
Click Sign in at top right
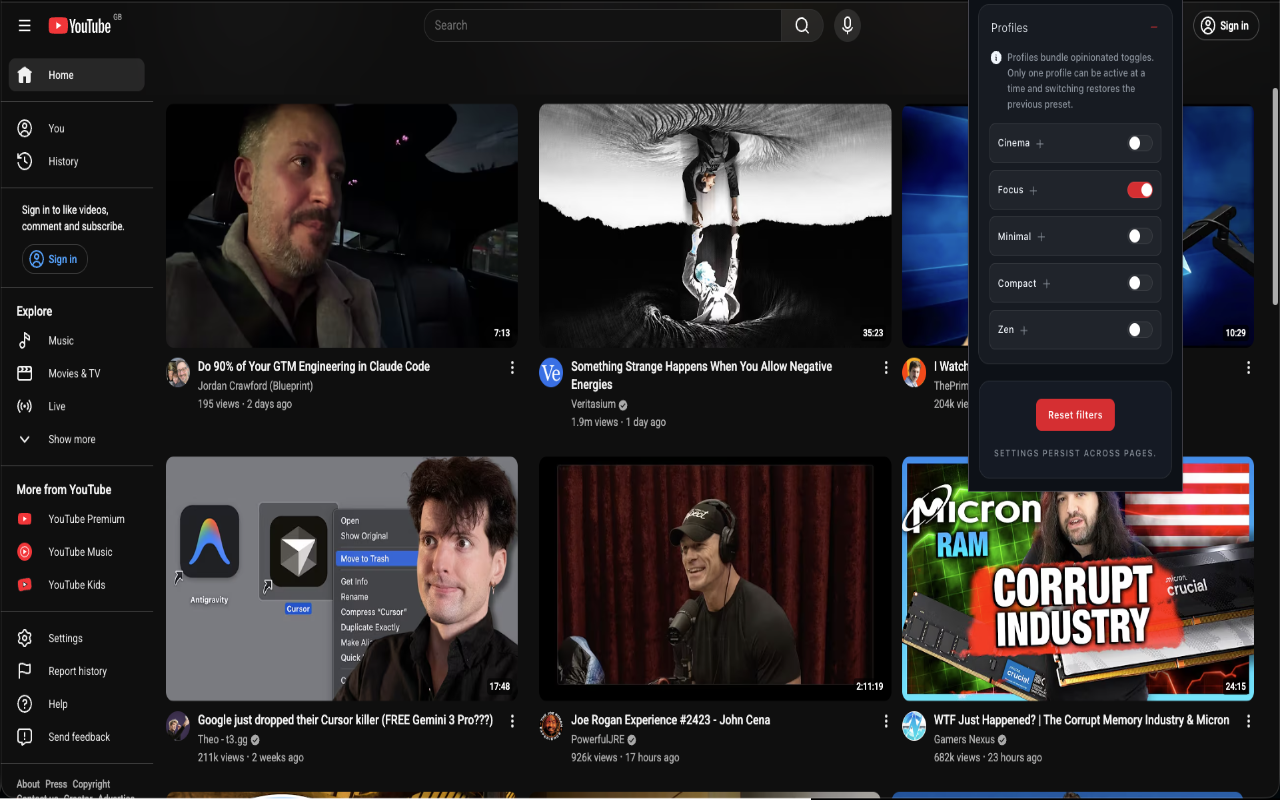coord(1226,26)
